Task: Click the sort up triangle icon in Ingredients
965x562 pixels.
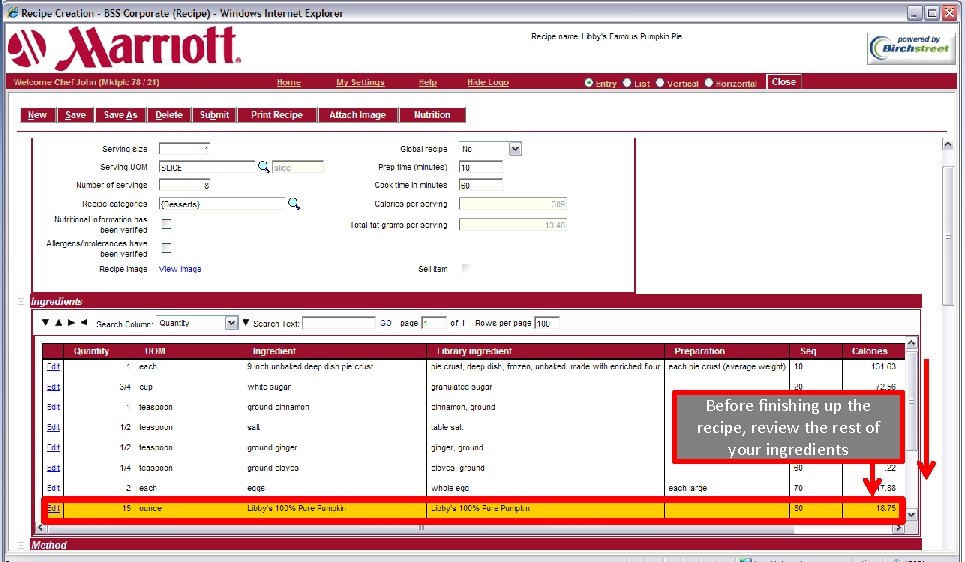Action: point(58,323)
